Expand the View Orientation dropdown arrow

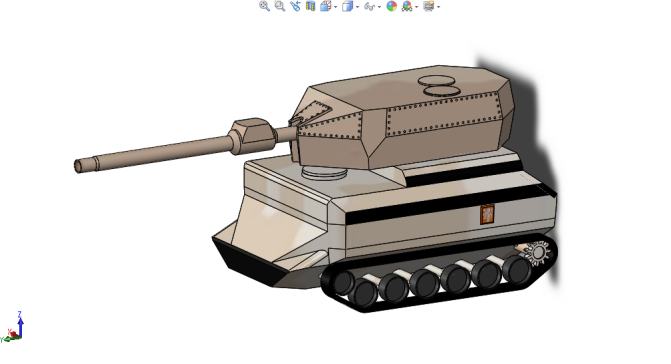[x=336, y=7]
